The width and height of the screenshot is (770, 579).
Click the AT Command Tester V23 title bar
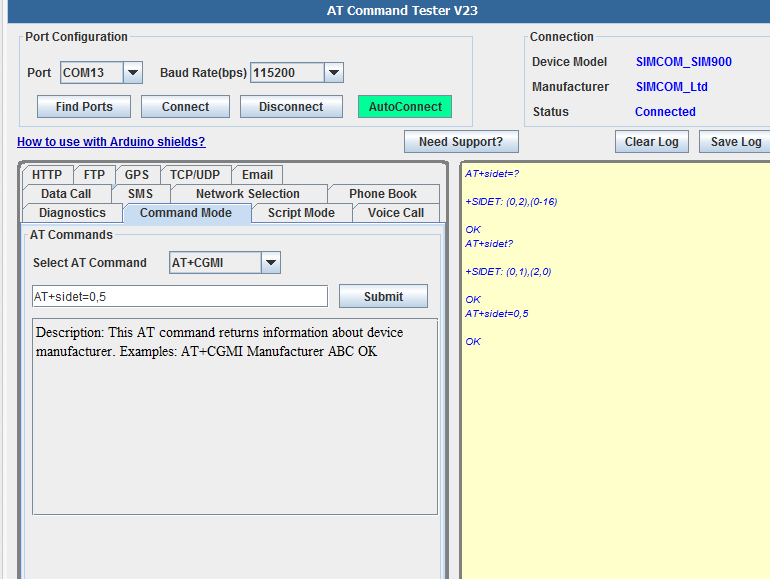tap(402, 11)
